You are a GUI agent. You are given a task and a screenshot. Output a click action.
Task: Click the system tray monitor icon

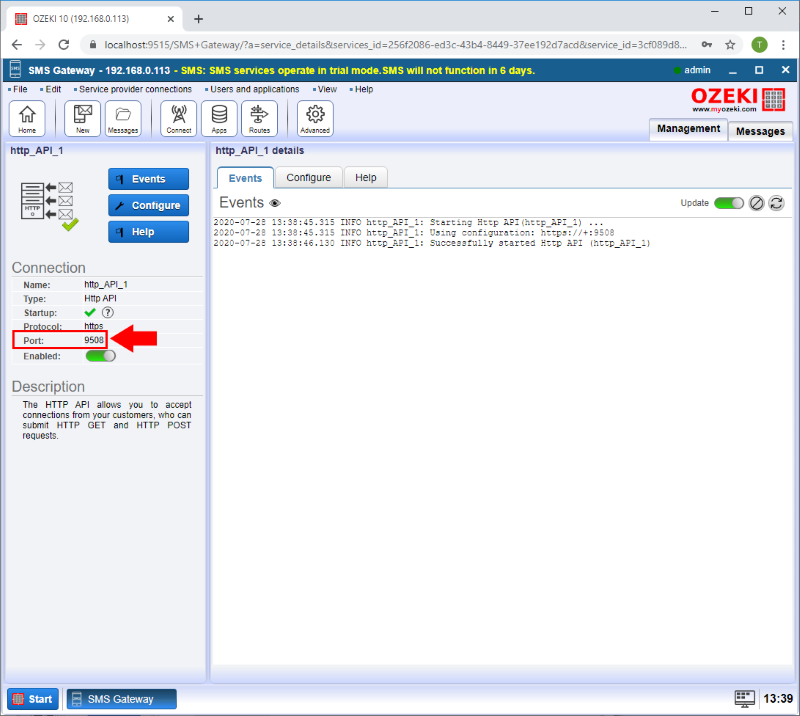(744, 699)
